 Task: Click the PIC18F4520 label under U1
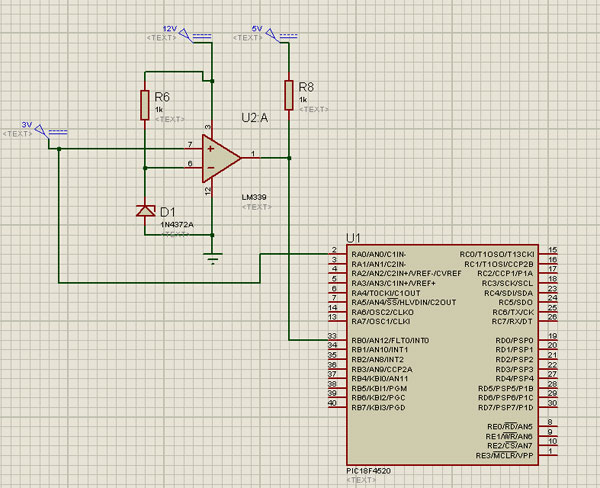[x=368, y=471]
